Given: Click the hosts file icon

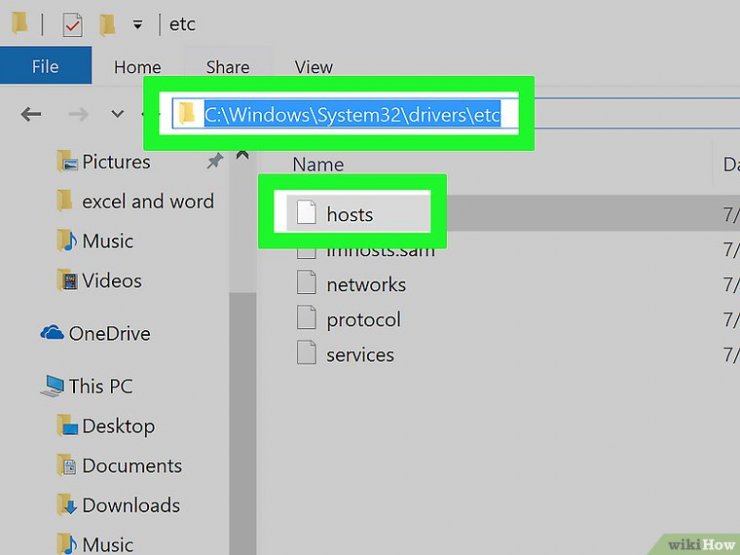Looking at the screenshot, I should click(306, 212).
